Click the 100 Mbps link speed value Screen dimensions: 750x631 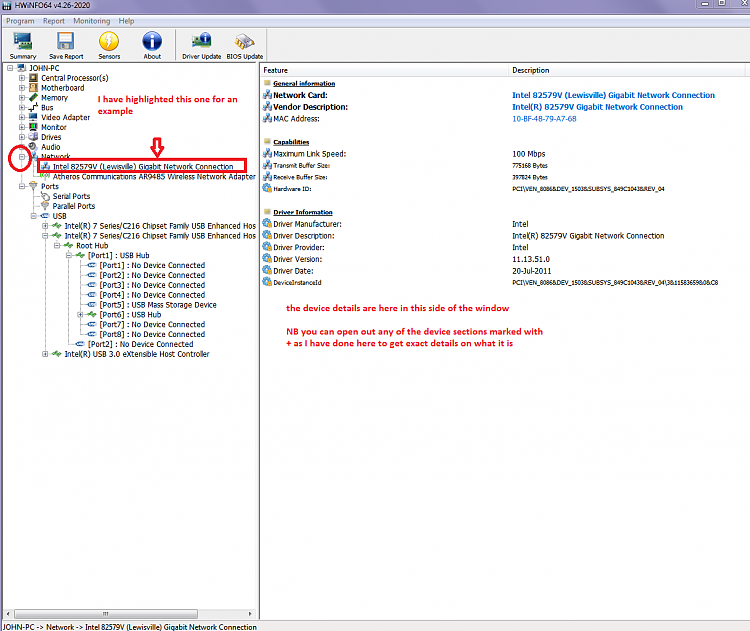[529, 154]
